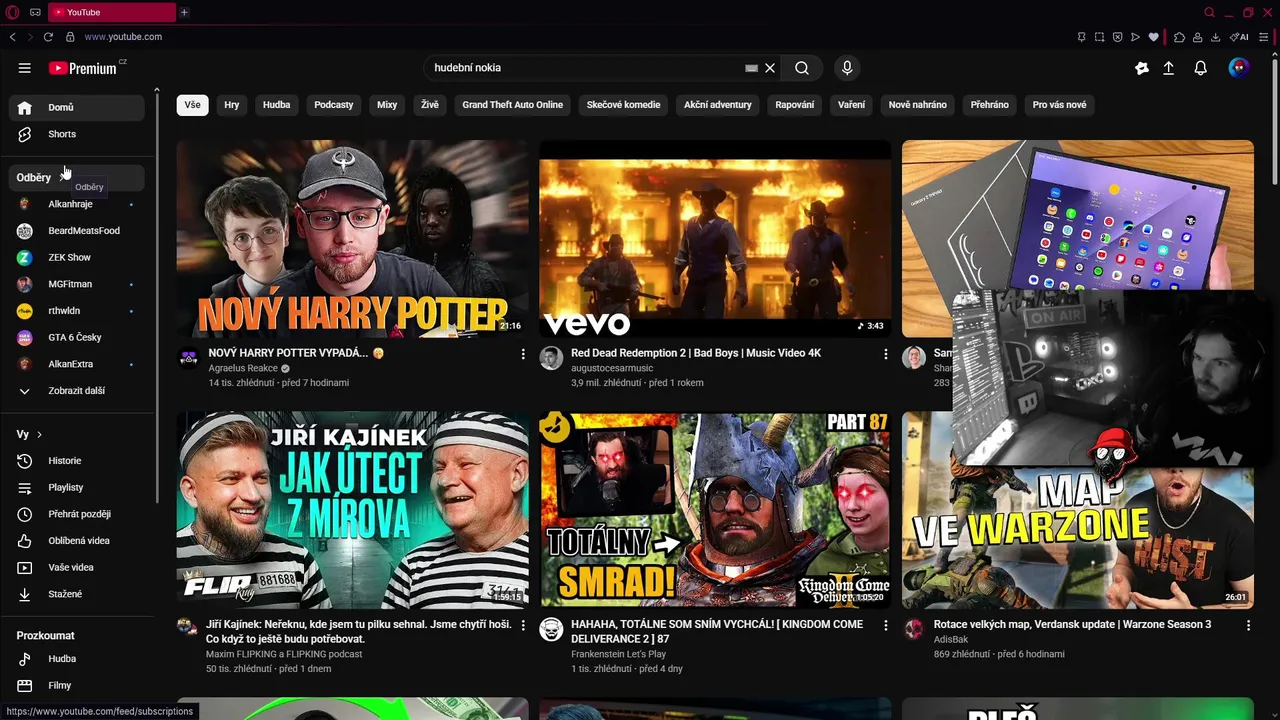Open more options for Kingdom Come Deliverance video
Viewport: 1280px width, 720px height.
[885, 625]
